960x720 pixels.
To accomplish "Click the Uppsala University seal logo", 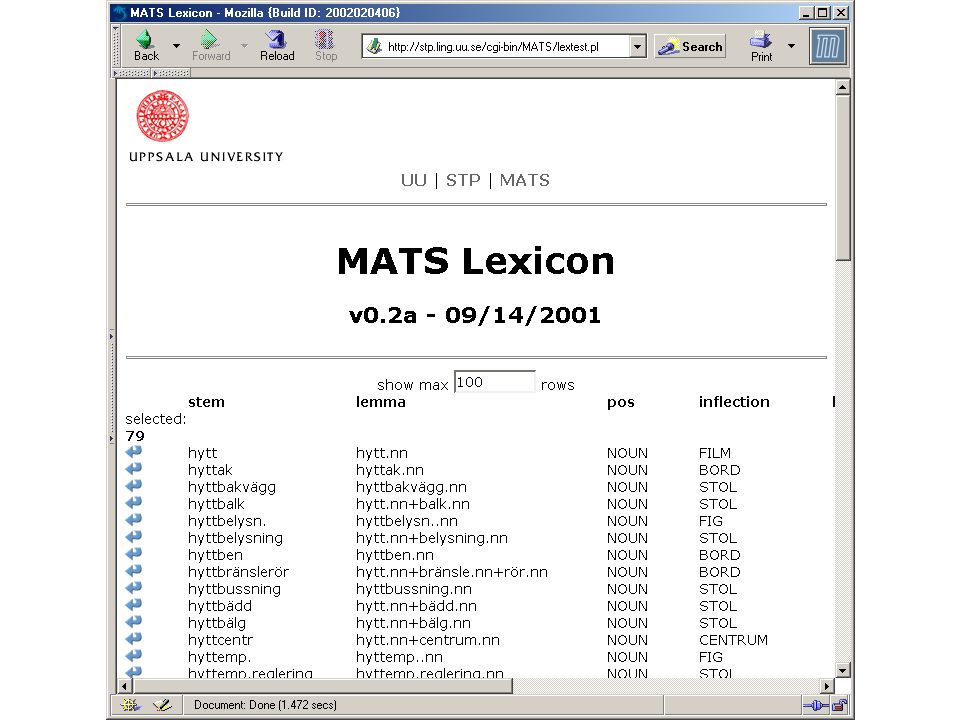I will click(162, 116).
